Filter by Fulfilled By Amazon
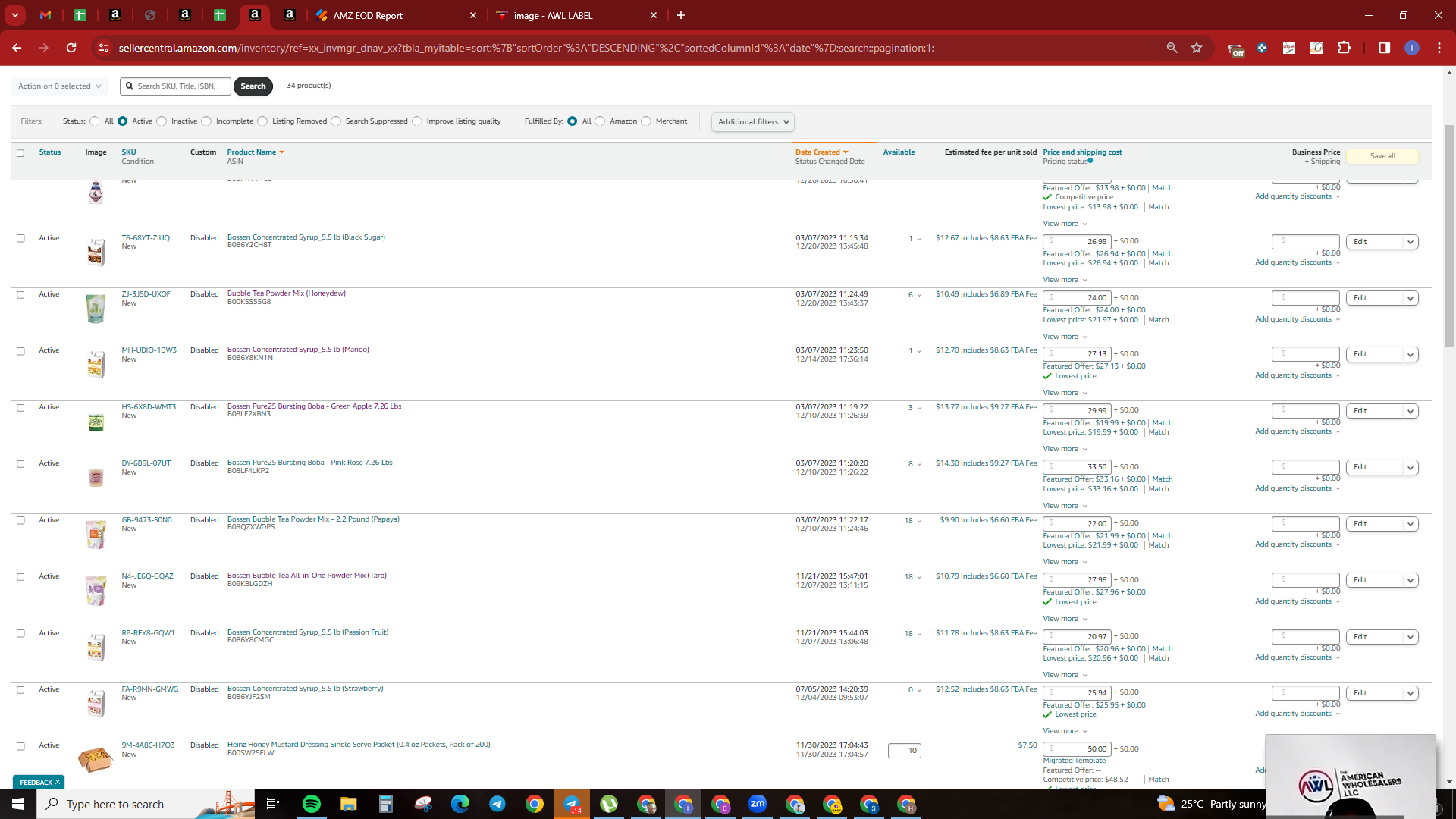The width and height of the screenshot is (1456, 819). 600,121
